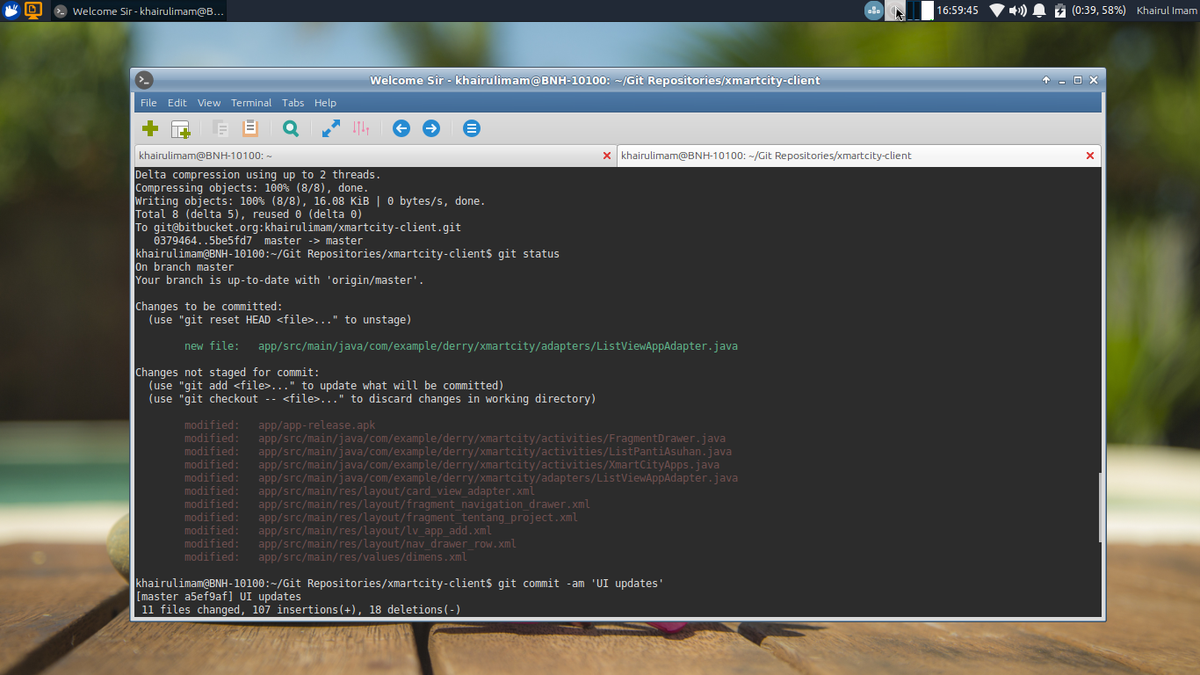Click the Welcome Sir taskbar window button

(x=139, y=11)
